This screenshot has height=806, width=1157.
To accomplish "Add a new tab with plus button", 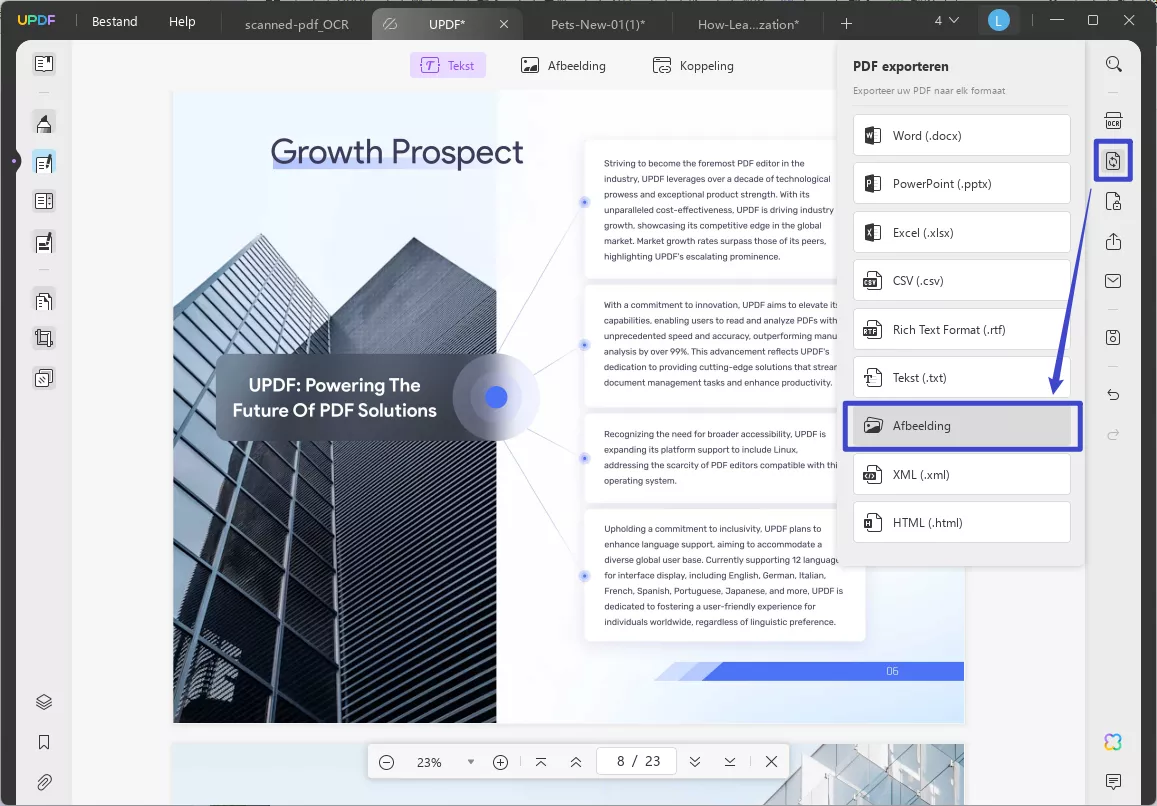I will point(846,24).
